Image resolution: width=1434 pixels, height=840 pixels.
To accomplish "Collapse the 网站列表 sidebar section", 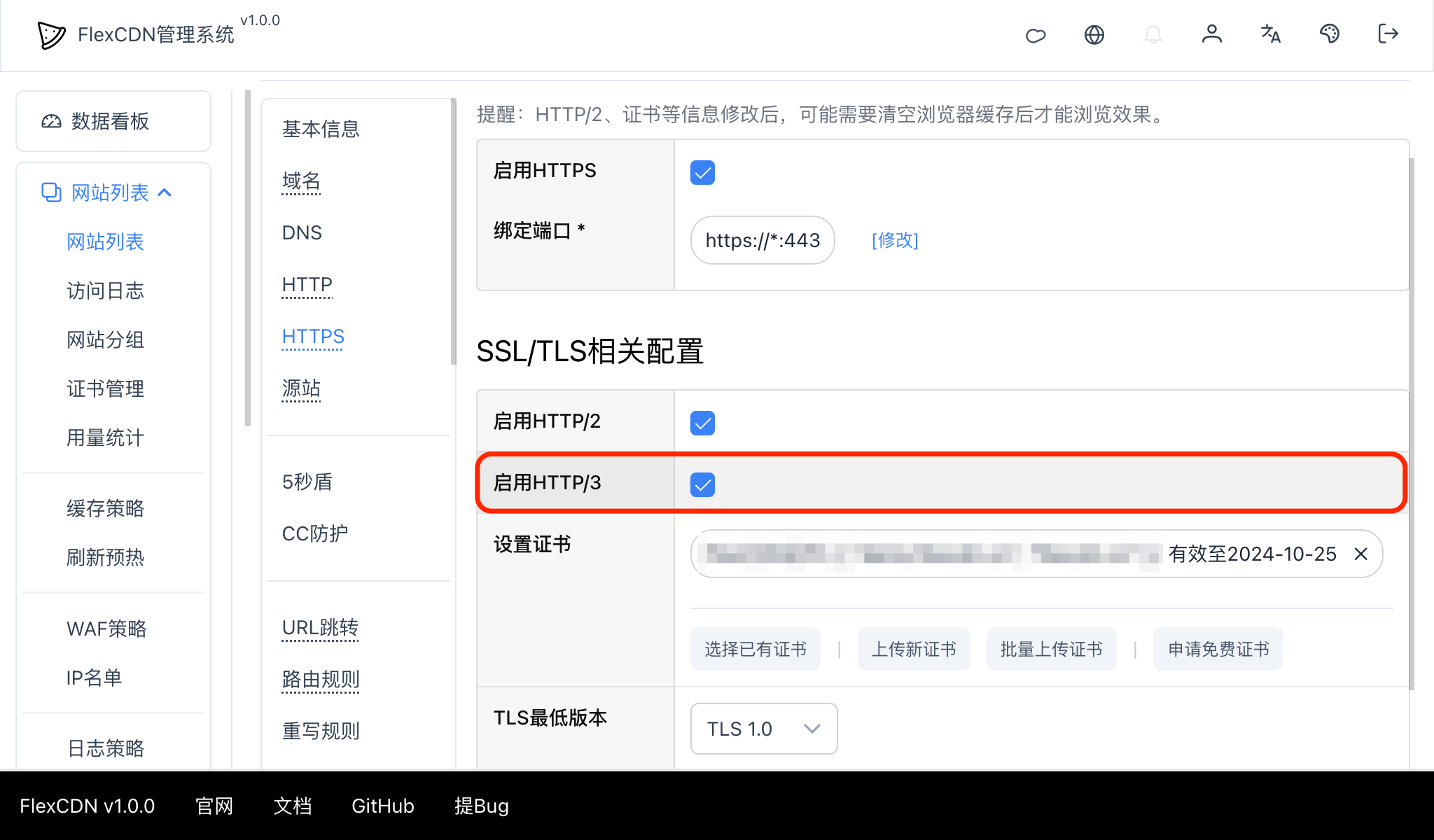I will [166, 192].
